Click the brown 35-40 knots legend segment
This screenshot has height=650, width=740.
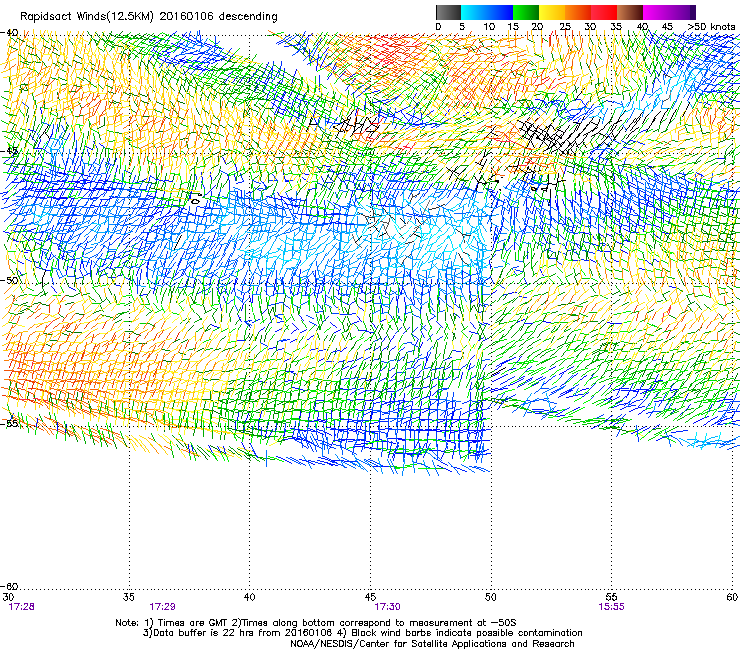click(x=630, y=12)
